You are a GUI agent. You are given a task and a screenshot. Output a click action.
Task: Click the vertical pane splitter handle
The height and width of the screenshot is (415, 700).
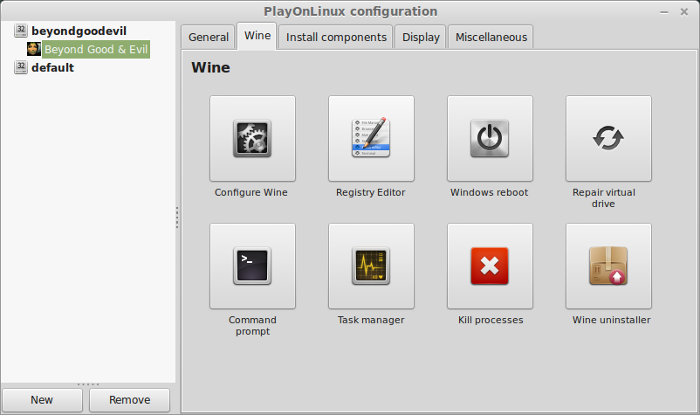(x=177, y=217)
